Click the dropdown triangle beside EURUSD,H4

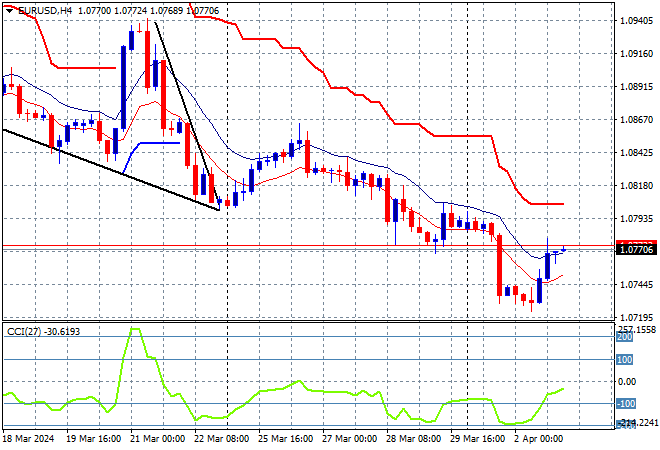[x=6, y=8]
